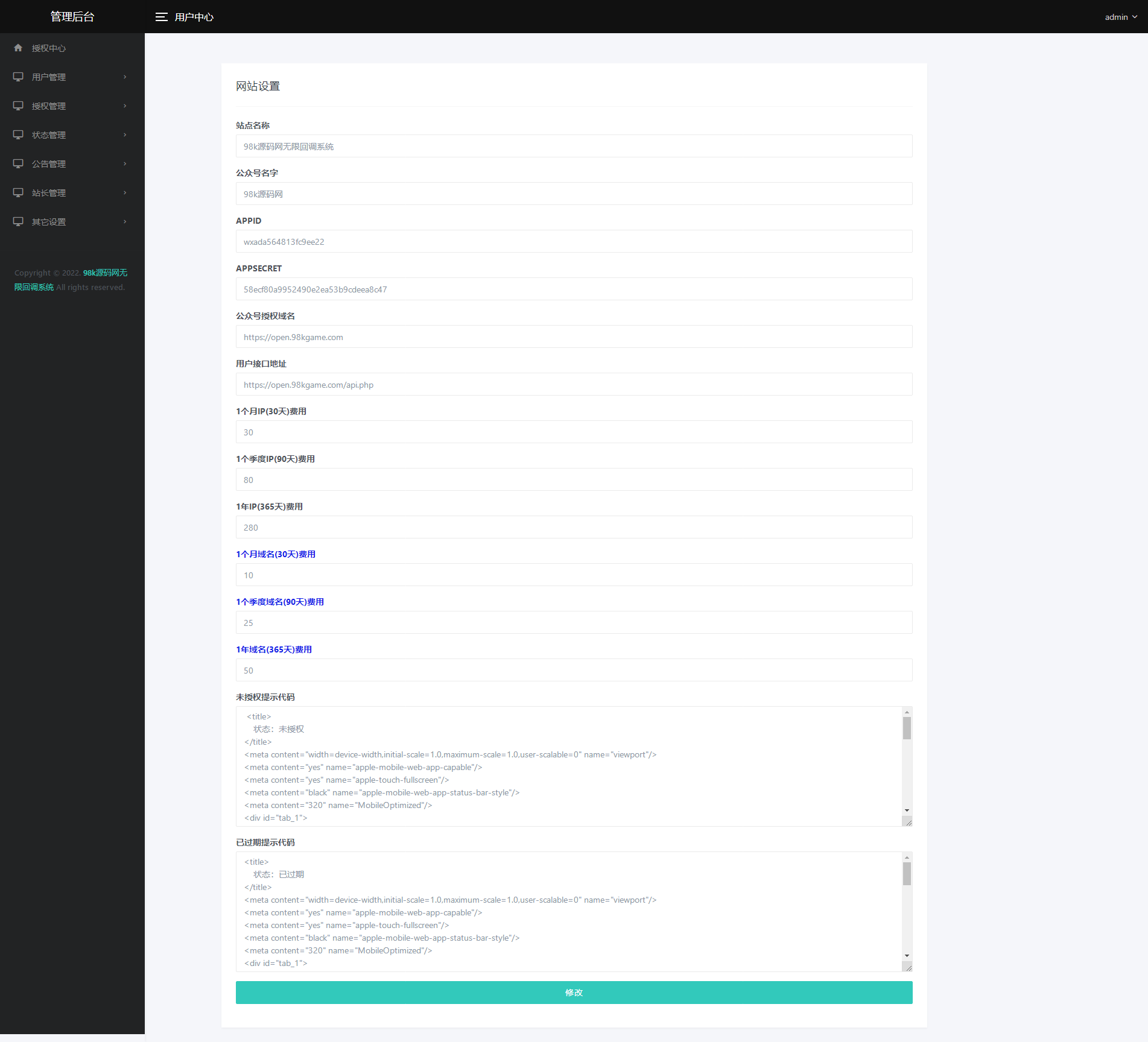Click the monitor icon beside 状态管理

coord(18,134)
